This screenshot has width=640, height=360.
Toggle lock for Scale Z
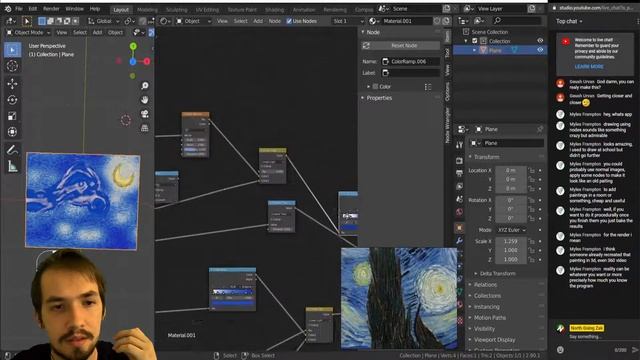coord(531,260)
